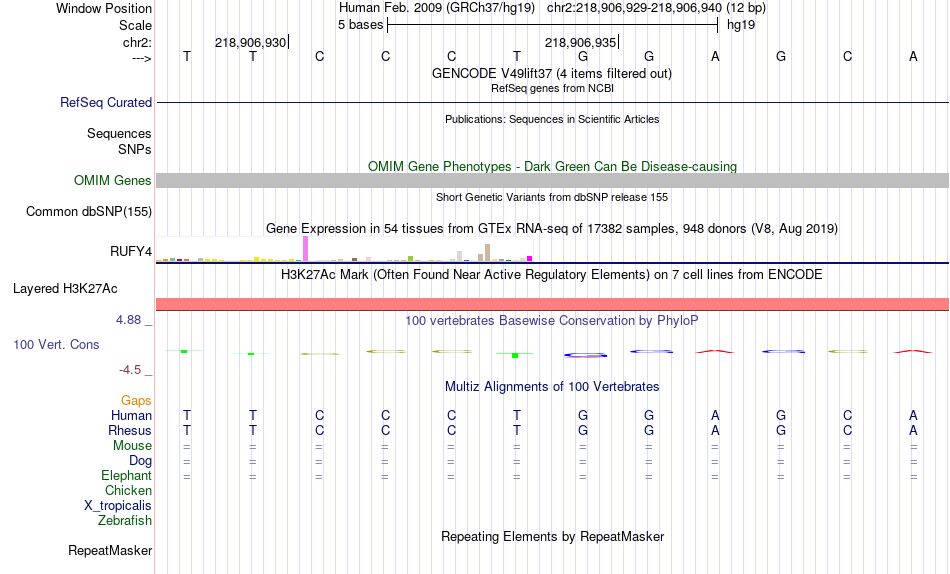Click the RefSeq Curated track label

106,102
